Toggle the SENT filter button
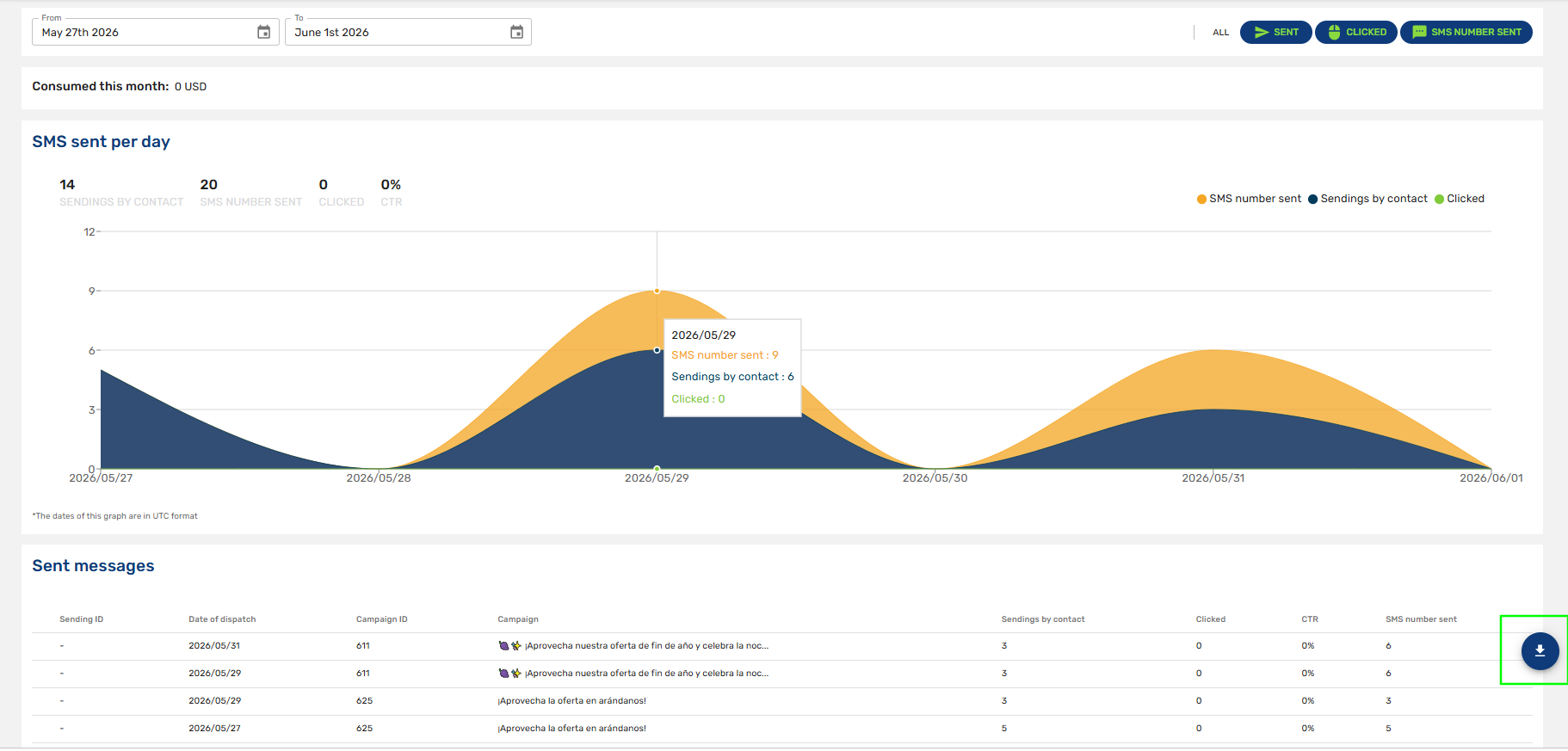 pos(1275,32)
